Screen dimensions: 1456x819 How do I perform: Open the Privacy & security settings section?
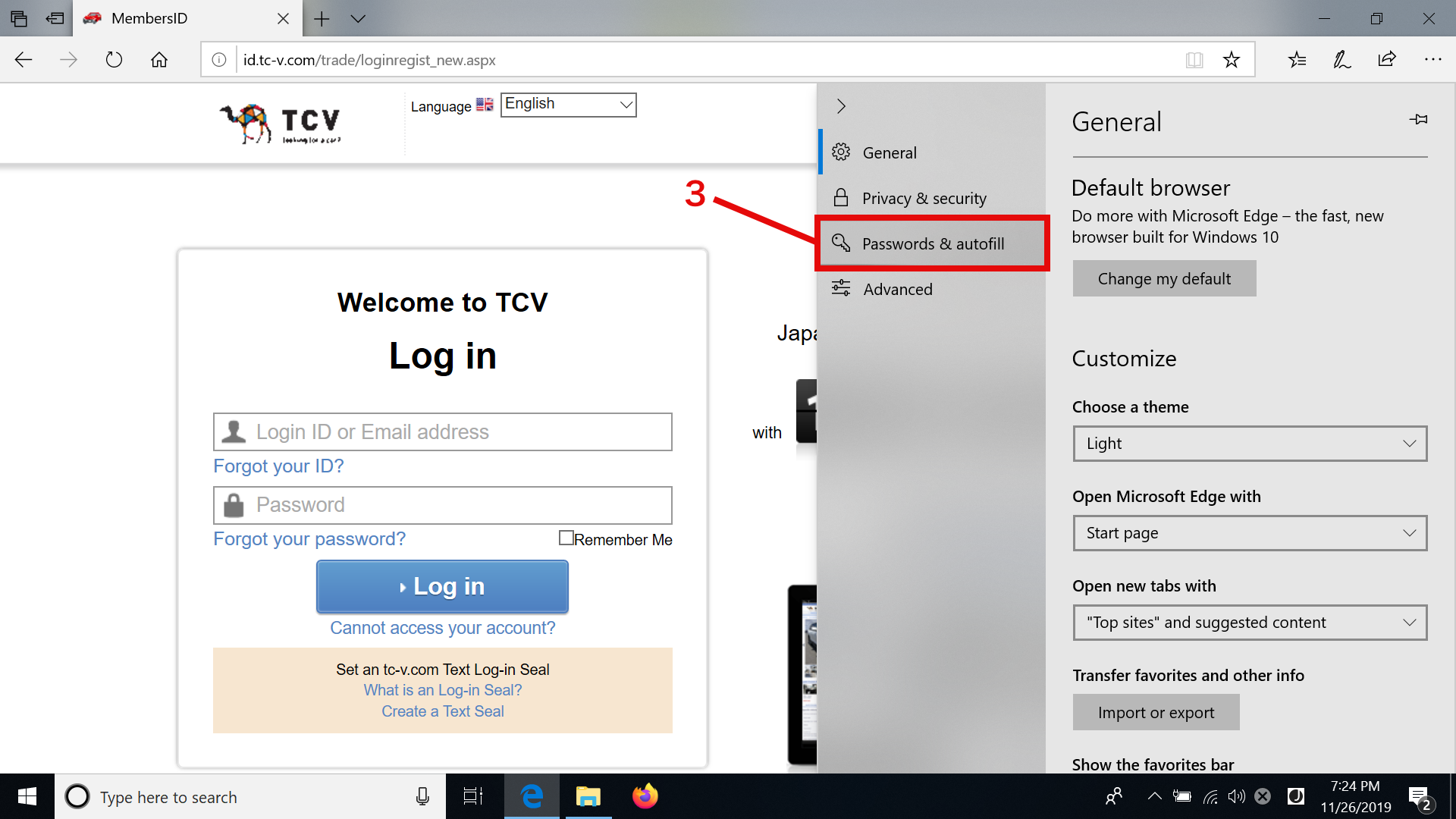pyautogui.click(x=924, y=198)
